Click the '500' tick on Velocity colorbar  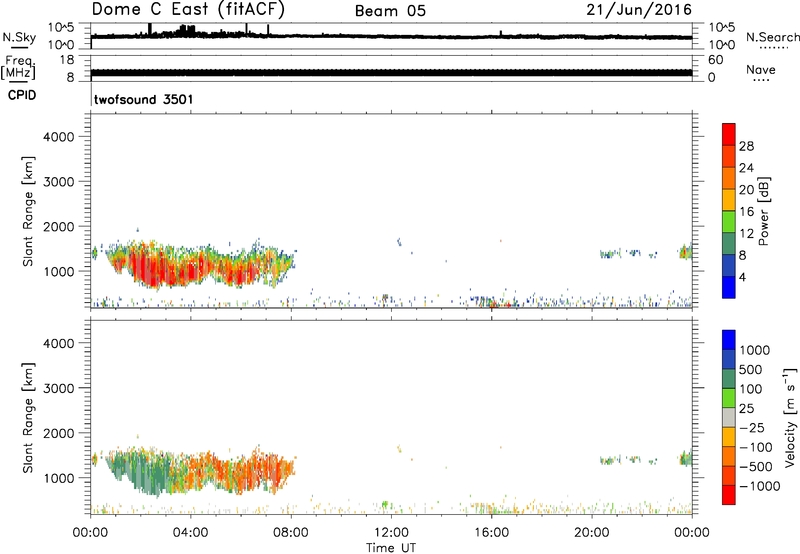point(751,370)
